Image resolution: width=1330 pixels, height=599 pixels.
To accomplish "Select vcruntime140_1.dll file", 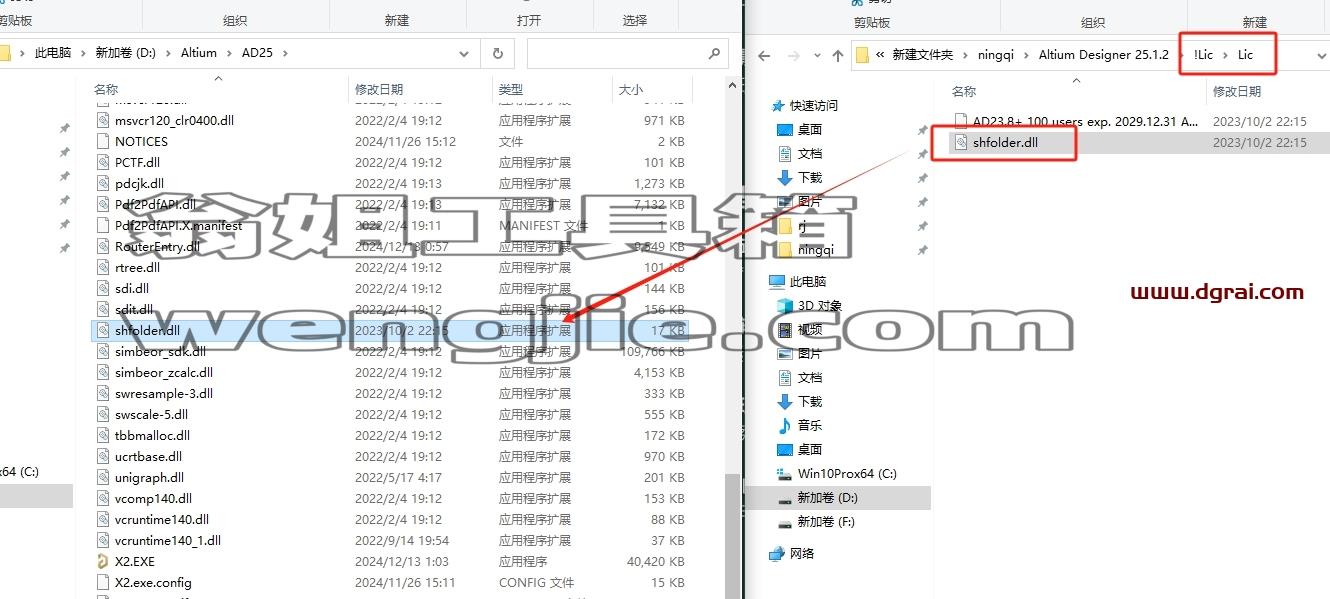I will (x=168, y=540).
